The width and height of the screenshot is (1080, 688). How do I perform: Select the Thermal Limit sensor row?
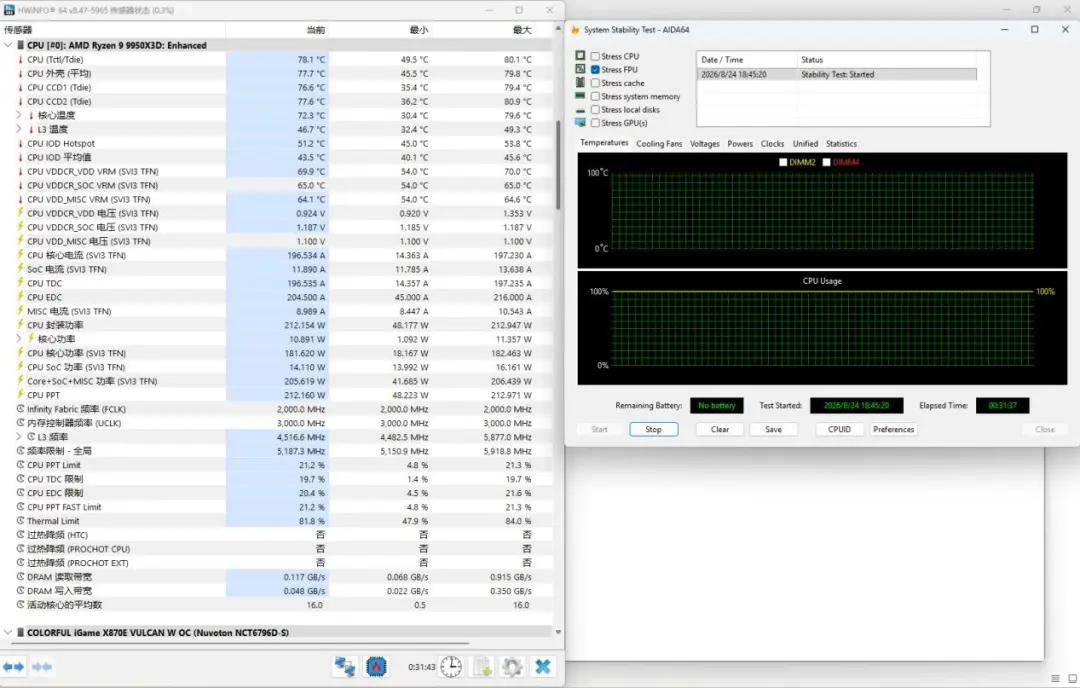[276, 521]
